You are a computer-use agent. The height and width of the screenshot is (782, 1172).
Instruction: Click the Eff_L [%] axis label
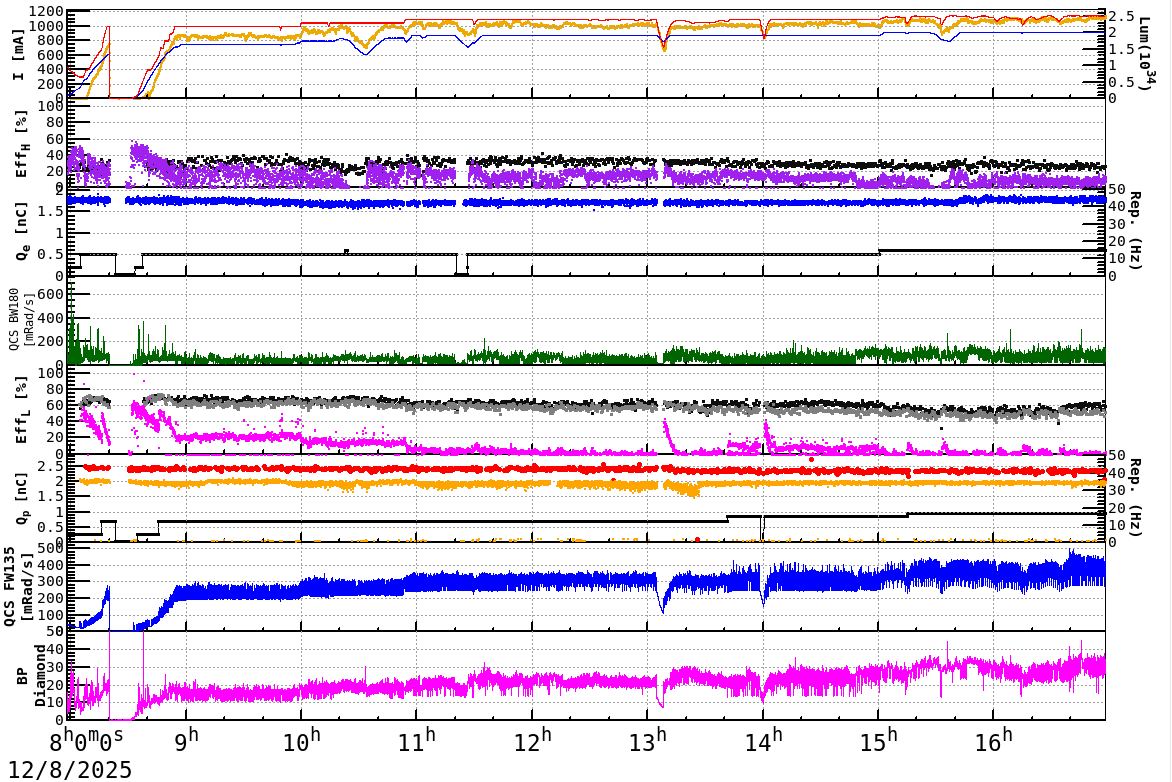pyautogui.click(x=18, y=410)
